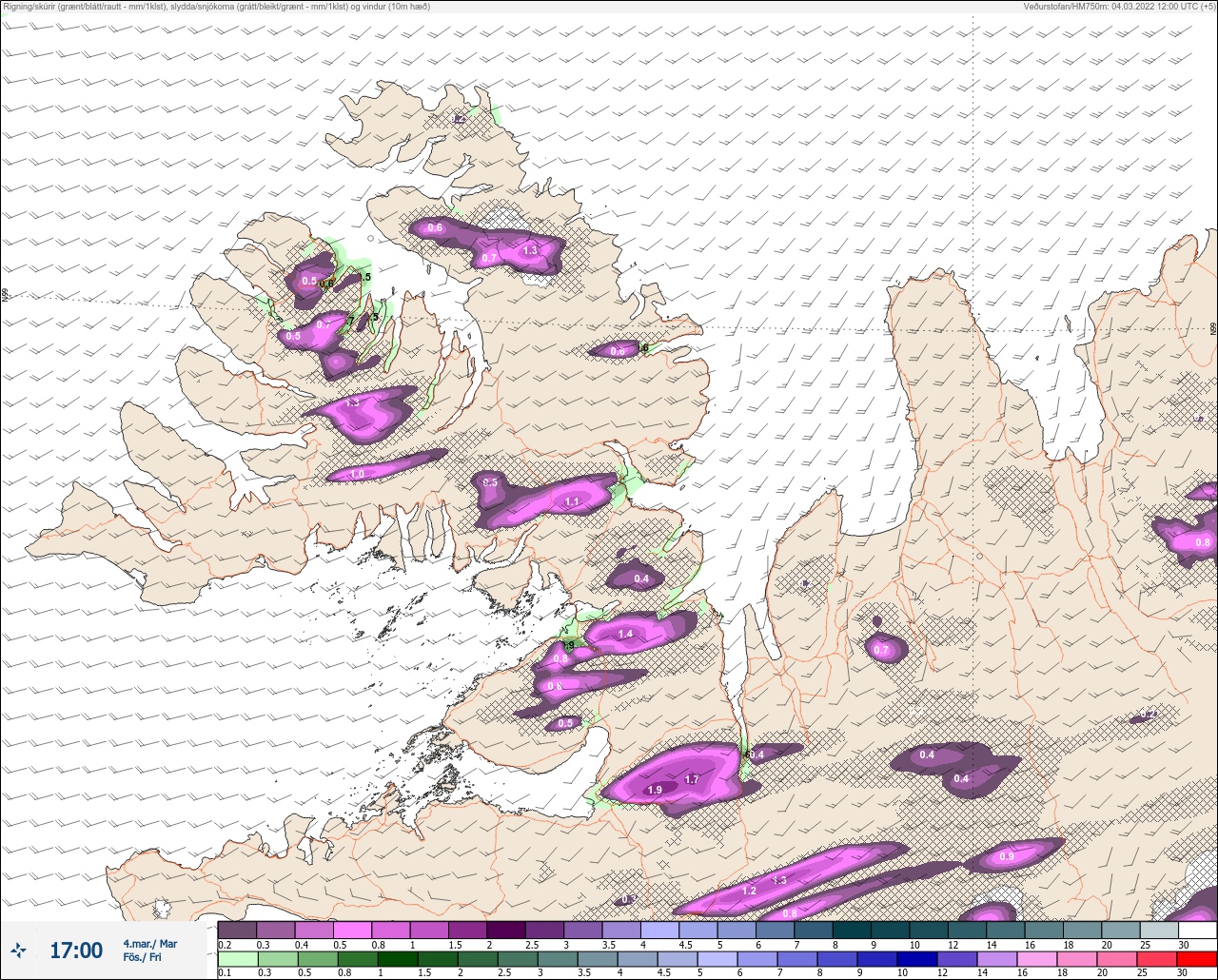The height and width of the screenshot is (980, 1218).
Task: Click the 1.4 snowfall value on the map
Action: point(625,634)
